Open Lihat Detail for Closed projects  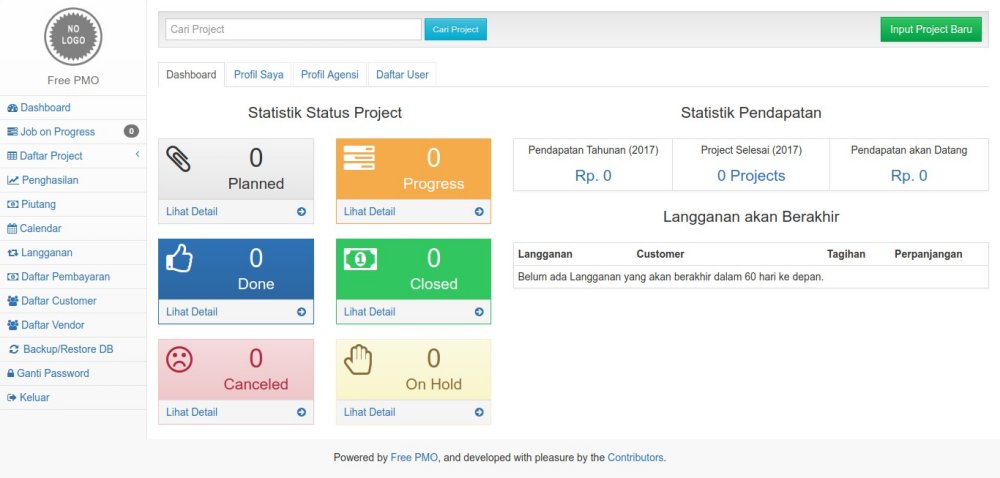pyautogui.click(x=369, y=312)
